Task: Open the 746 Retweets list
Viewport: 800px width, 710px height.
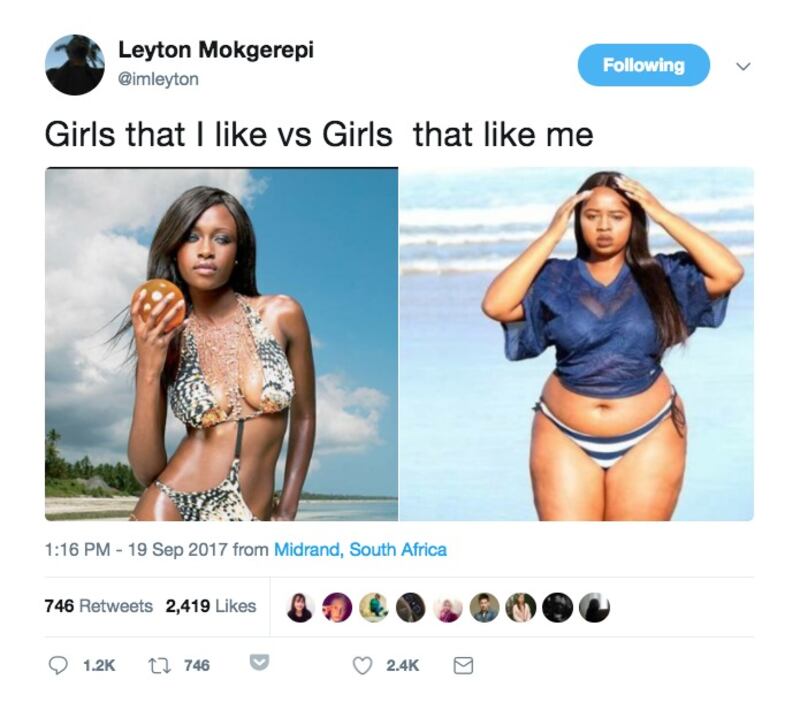Action: click(x=98, y=606)
